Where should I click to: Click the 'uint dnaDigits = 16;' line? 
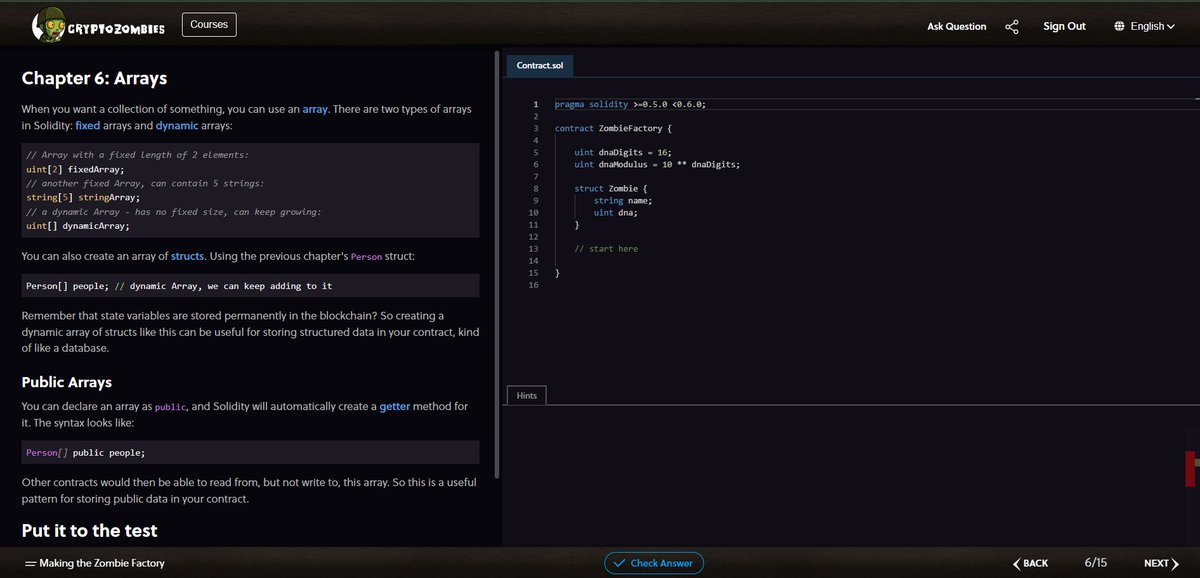(622, 152)
